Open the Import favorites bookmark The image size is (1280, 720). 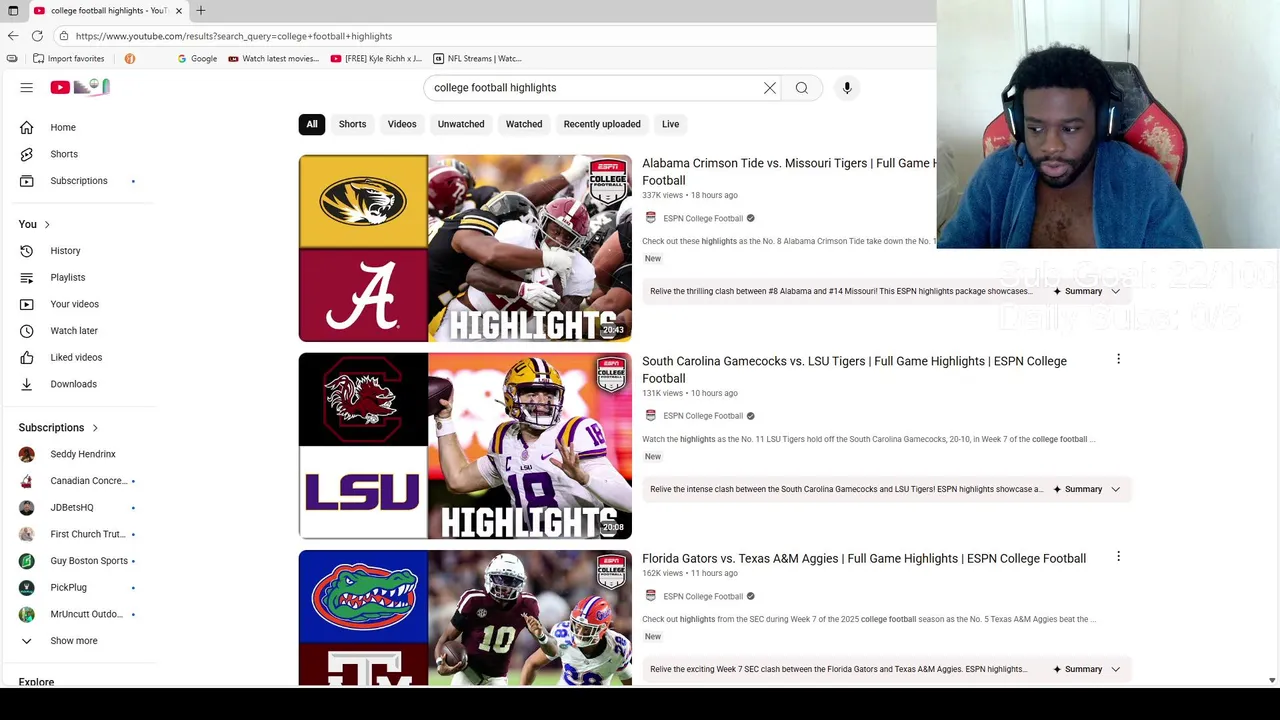[x=69, y=59]
